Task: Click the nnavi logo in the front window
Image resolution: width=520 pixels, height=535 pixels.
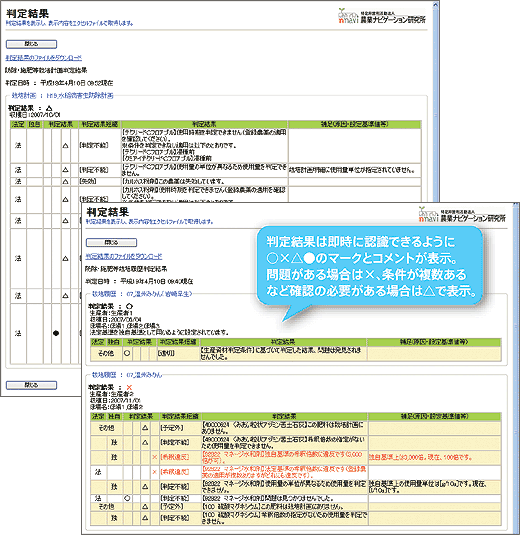Action: click(x=462, y=214)
